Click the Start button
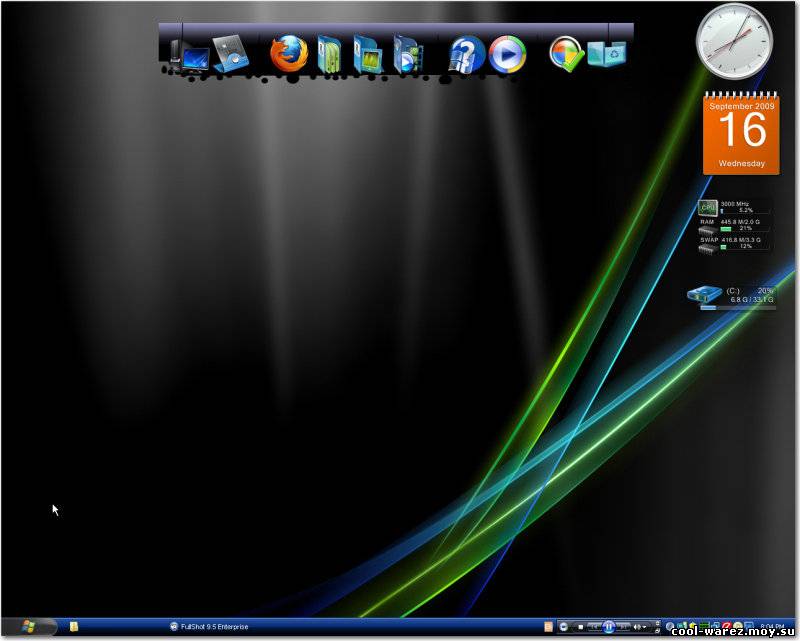 tap(29, 626)
